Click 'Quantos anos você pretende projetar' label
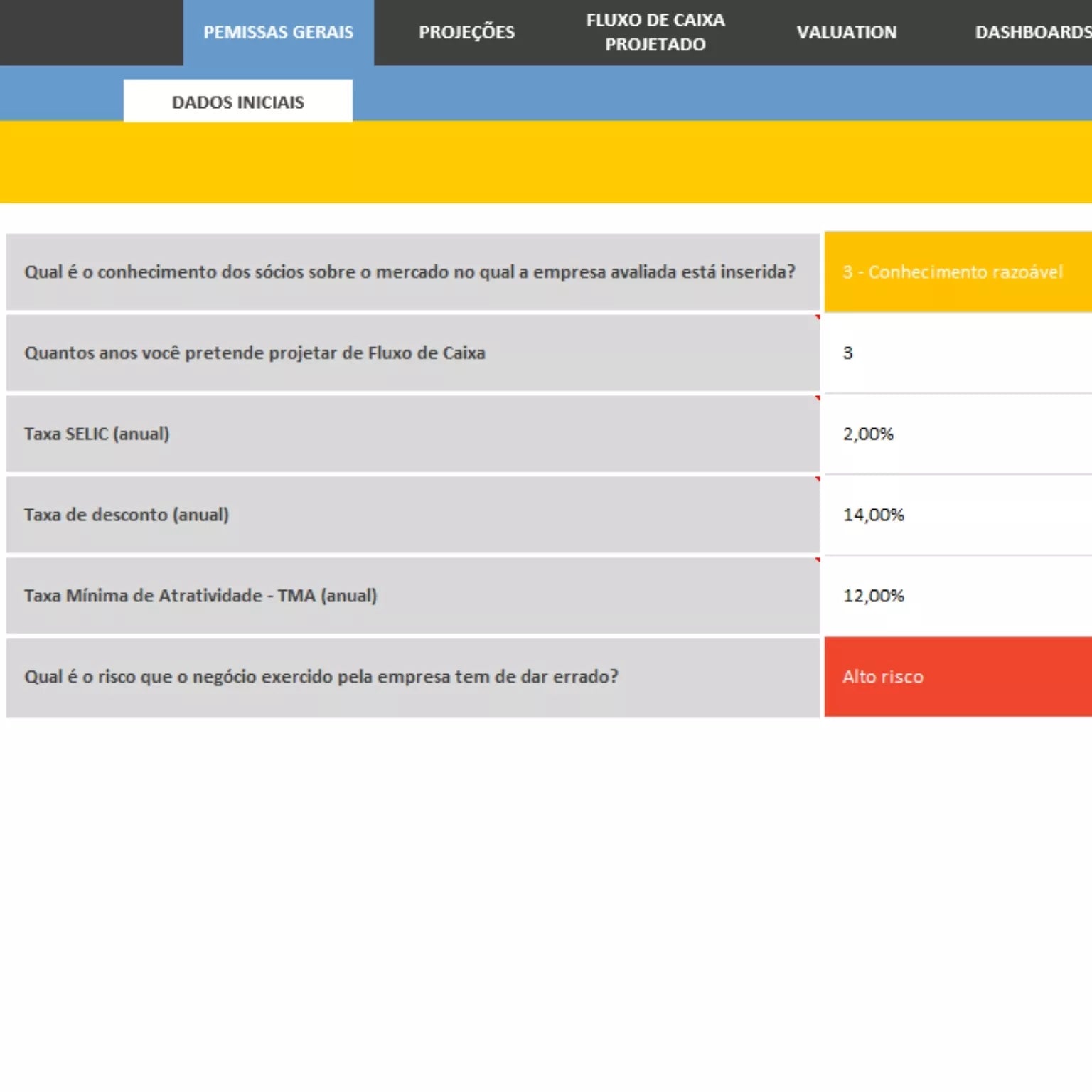The height and width of the screenshot is (1092, 1092). [413, 353]
